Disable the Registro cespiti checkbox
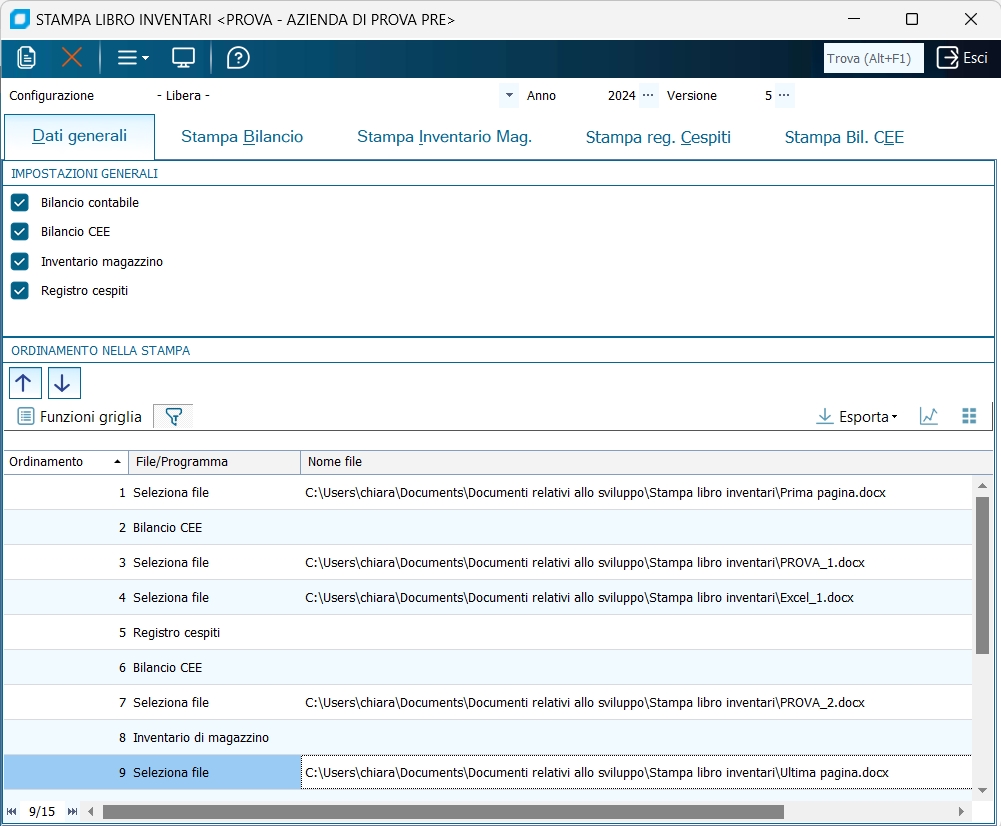This screenshot has height=826, width=1001. tap(20, 291)
